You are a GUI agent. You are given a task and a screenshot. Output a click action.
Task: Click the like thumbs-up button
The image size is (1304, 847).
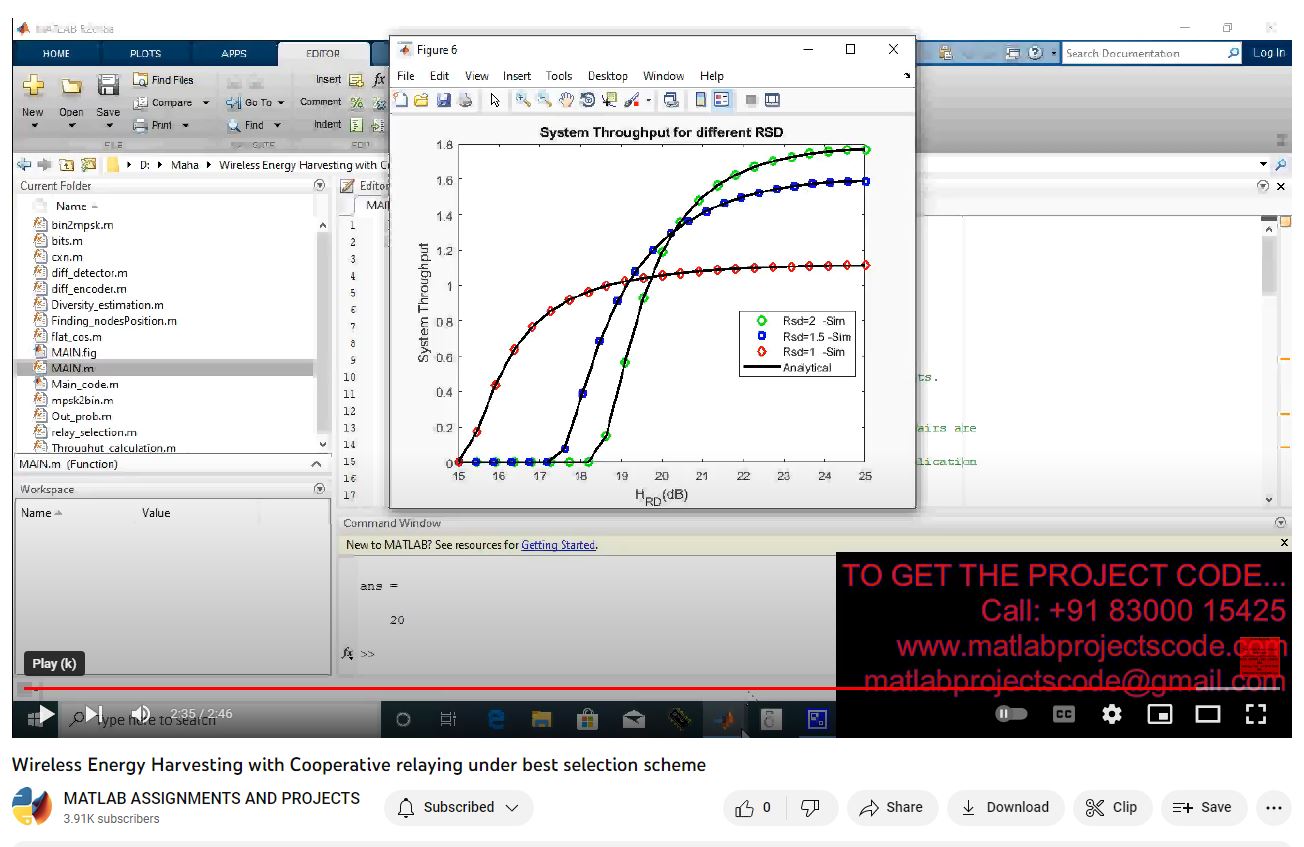point(755,808)
